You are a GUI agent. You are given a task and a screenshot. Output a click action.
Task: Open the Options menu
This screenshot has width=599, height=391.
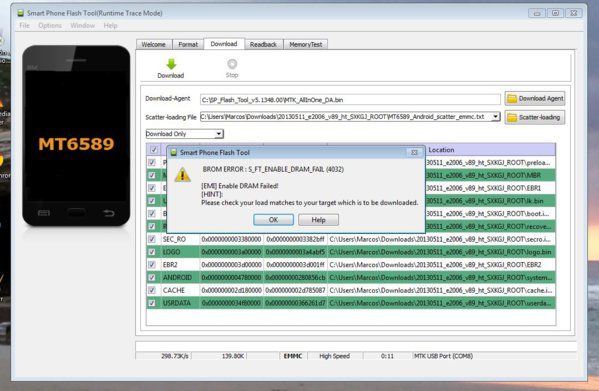[x=50, y=26]
